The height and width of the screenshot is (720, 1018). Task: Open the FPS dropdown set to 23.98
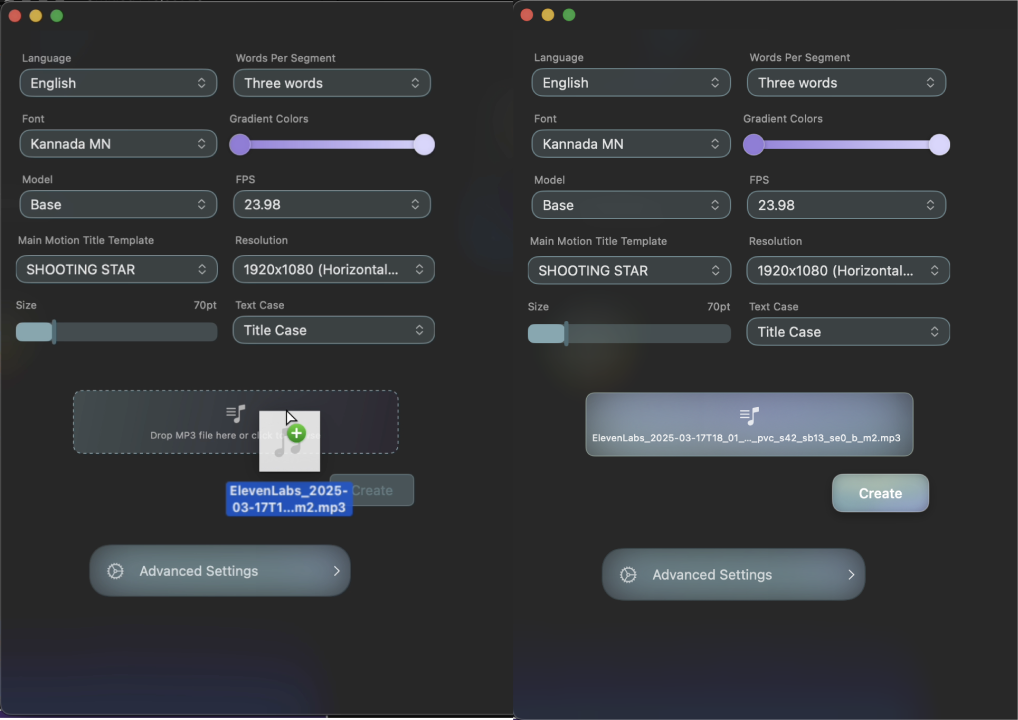pyautogui.click(x=331, y=204)
